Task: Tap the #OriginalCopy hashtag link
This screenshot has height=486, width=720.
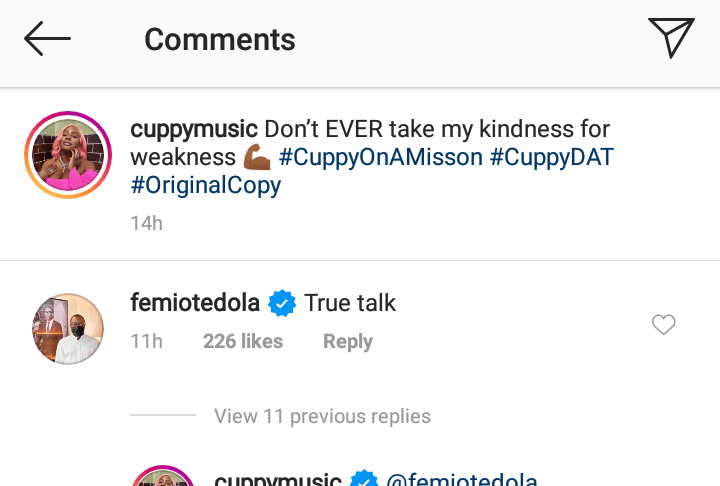Action: [x=206, y=185]
